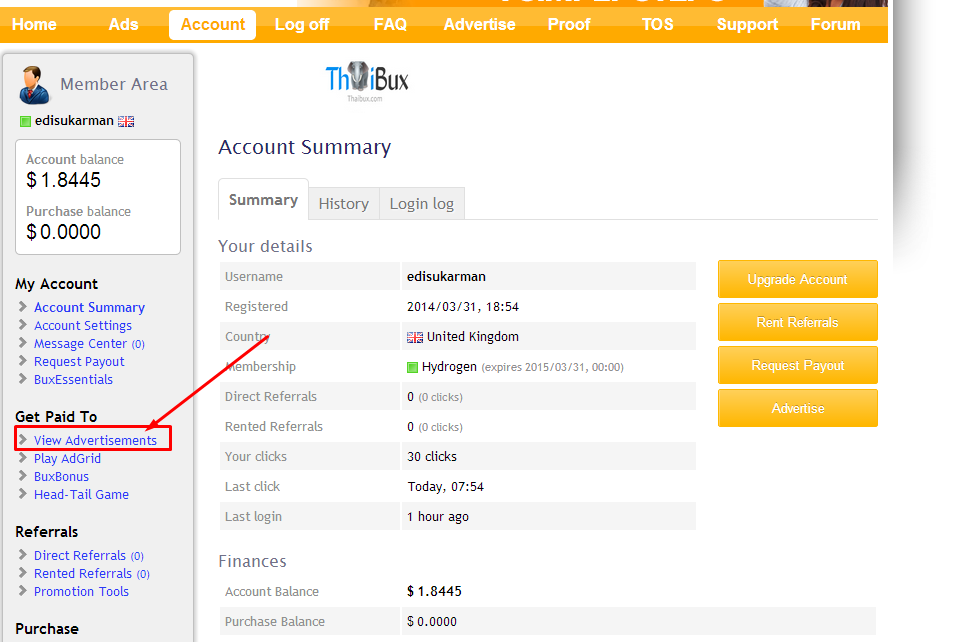Open the FAQ page
This screenshot has width=967, height=642.
coord(390,25)
